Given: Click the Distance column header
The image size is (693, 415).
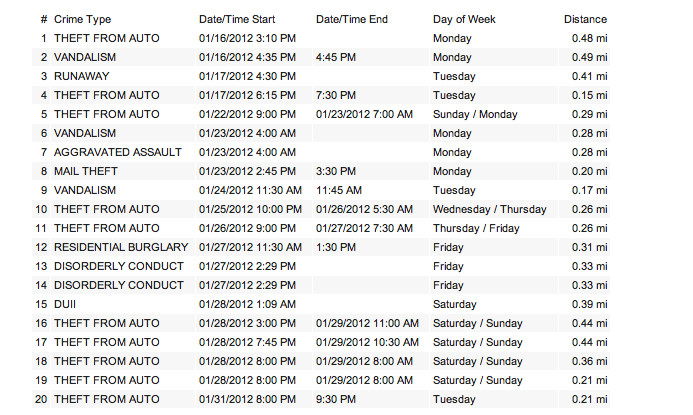Looking at the screenshot, I should click(585, 19).
